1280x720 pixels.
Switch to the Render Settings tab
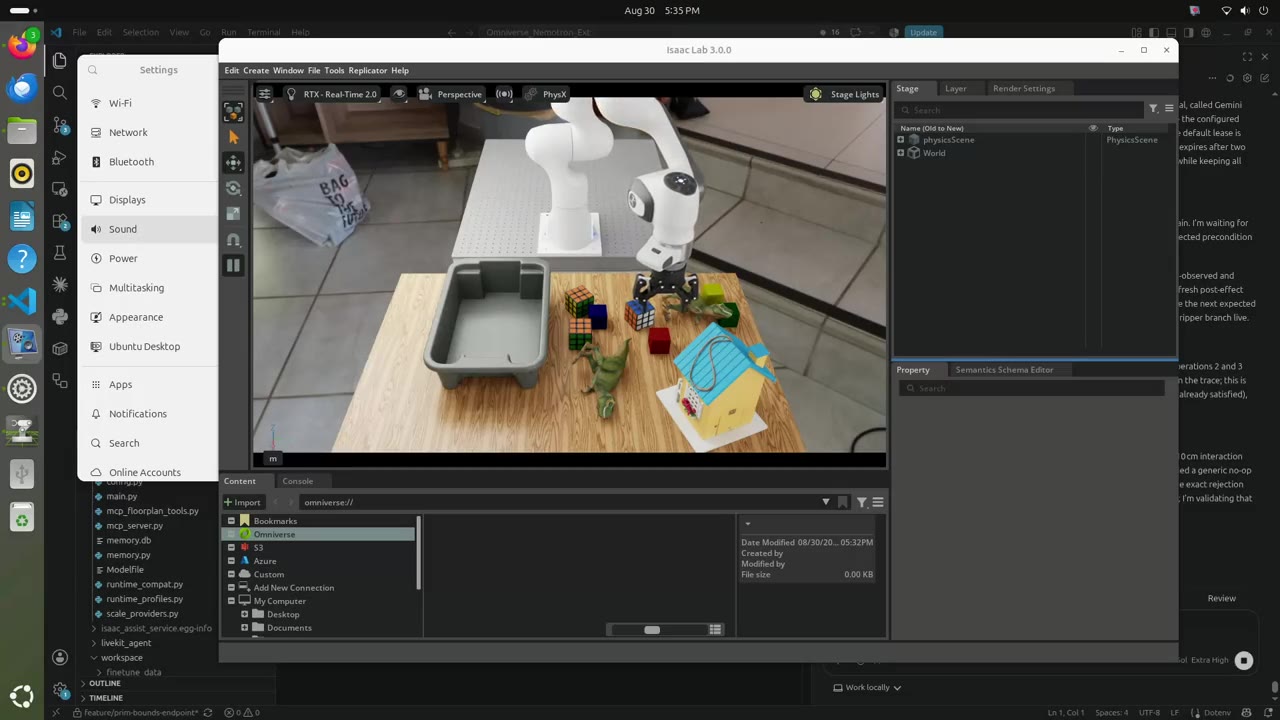[1024, 88]
